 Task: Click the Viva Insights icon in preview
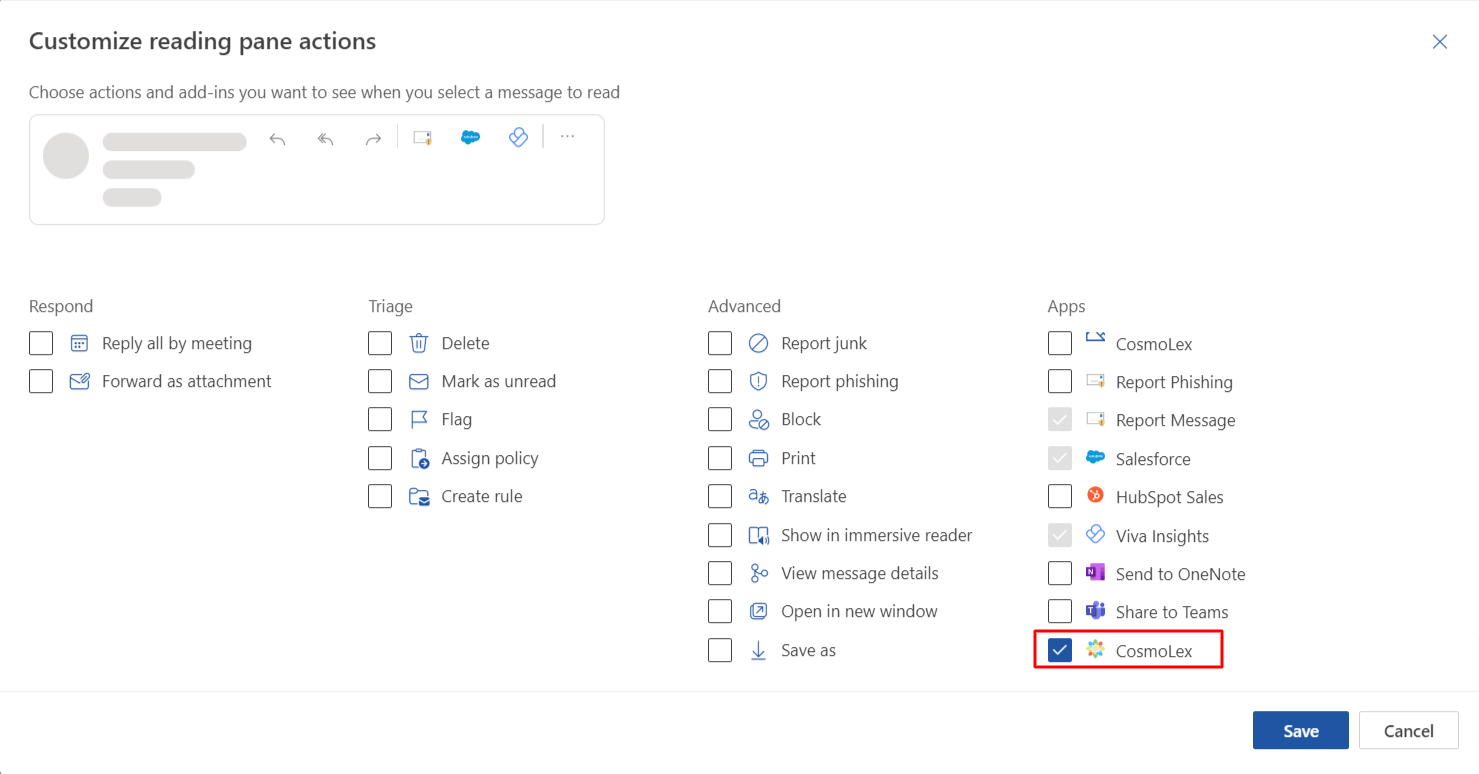[x=518, y=138]
